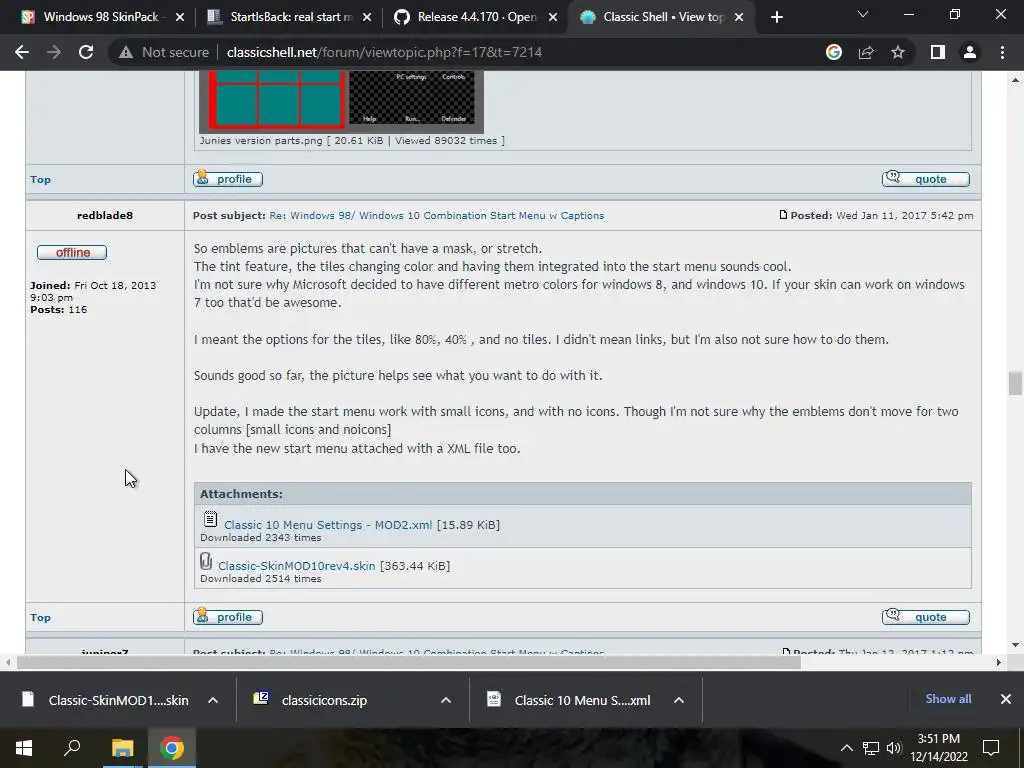Click the offline status badge
The width and height of the screenshot is (1024, 768).
(72, 253)
